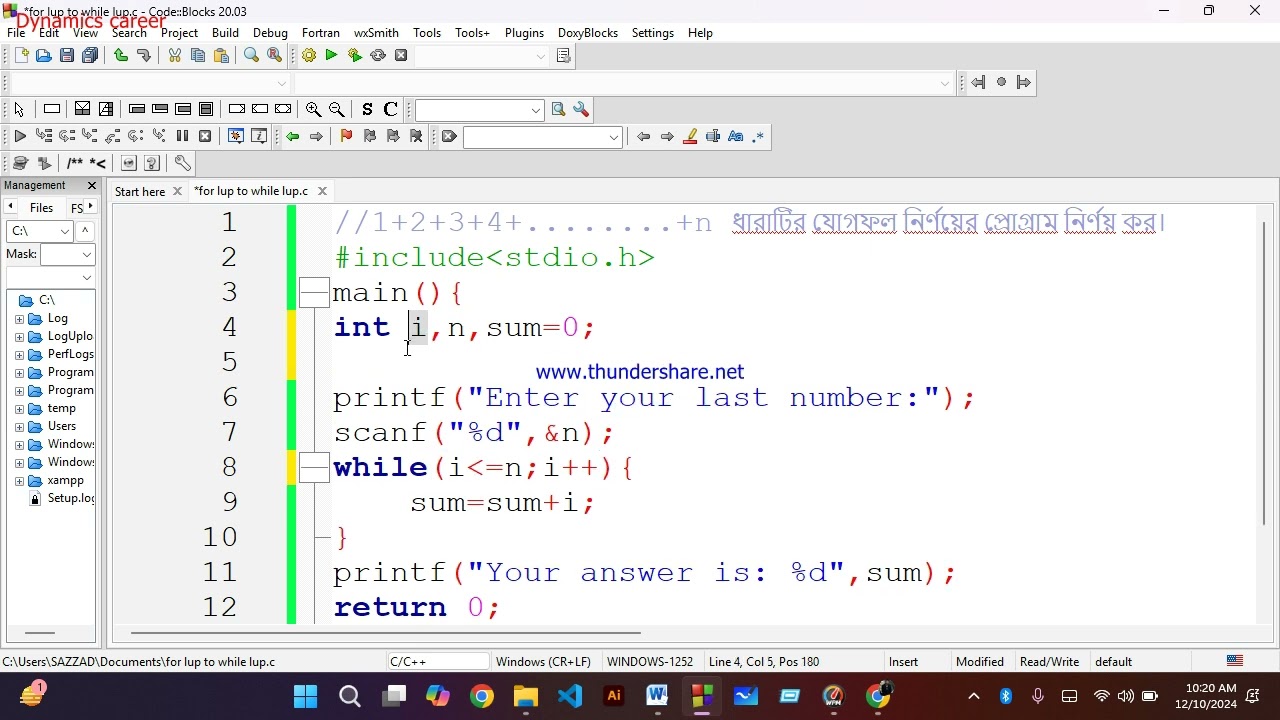The height and width of the screenshot is (720, 1280).
Task: Click the Build and run icon
Action: coord(355,56)
